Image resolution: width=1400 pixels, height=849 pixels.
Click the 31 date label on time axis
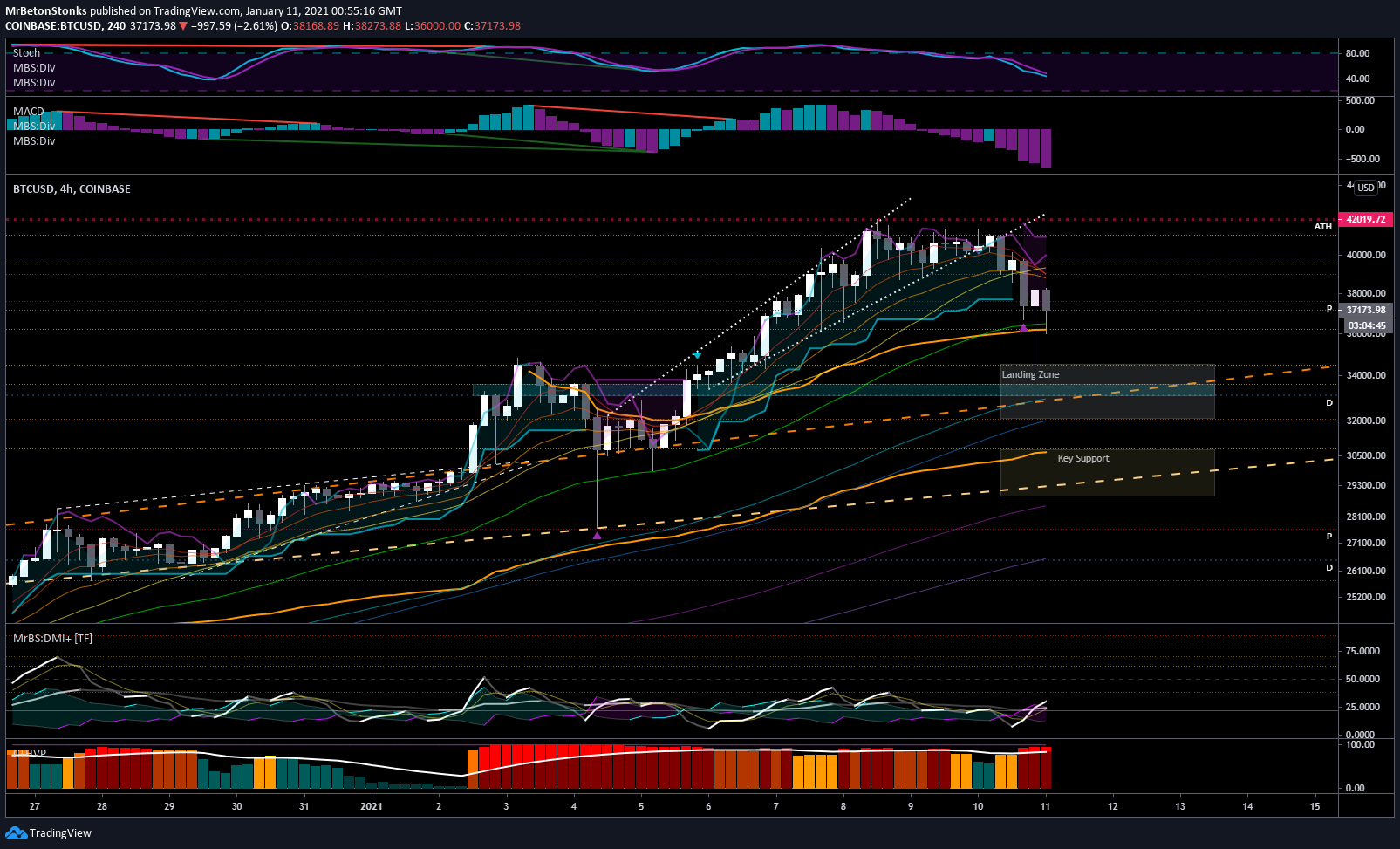[304, 806]
